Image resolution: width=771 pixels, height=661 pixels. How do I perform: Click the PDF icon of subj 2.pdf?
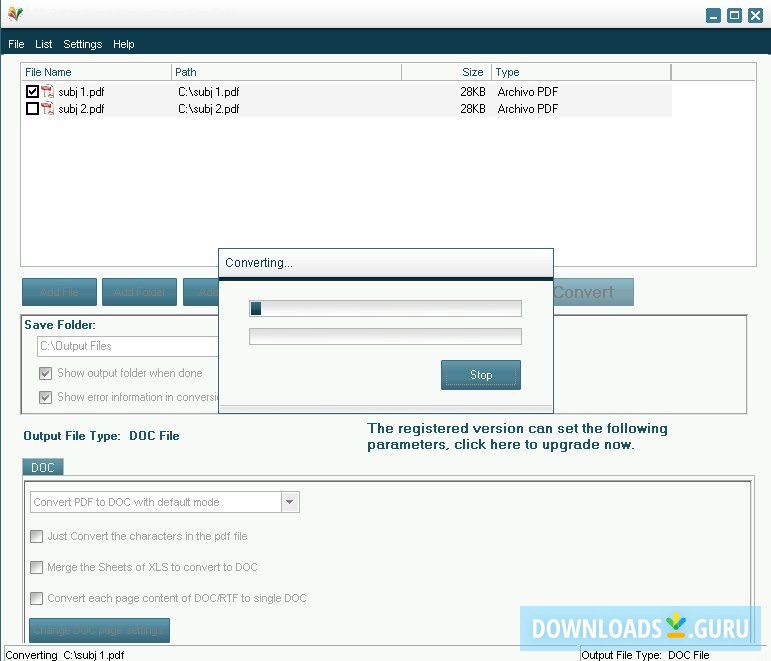click(x=47, y=108)
